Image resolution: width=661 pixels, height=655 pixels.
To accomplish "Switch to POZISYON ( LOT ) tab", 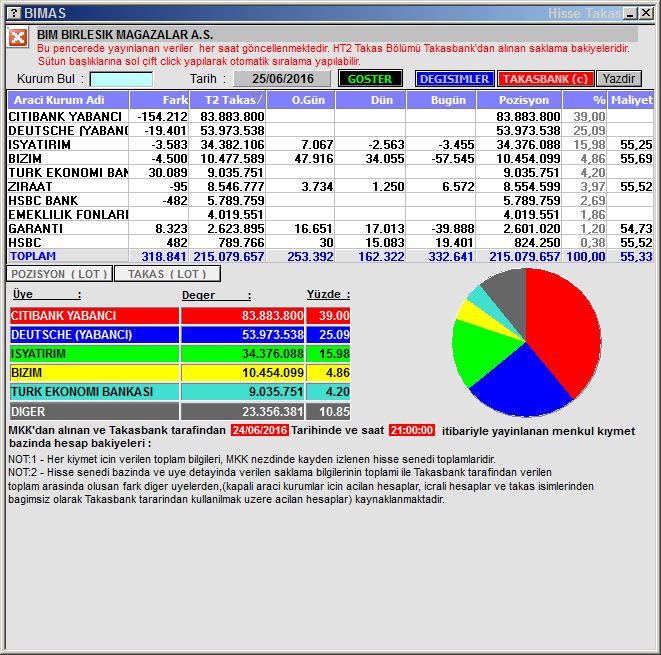I will (59, 274).
